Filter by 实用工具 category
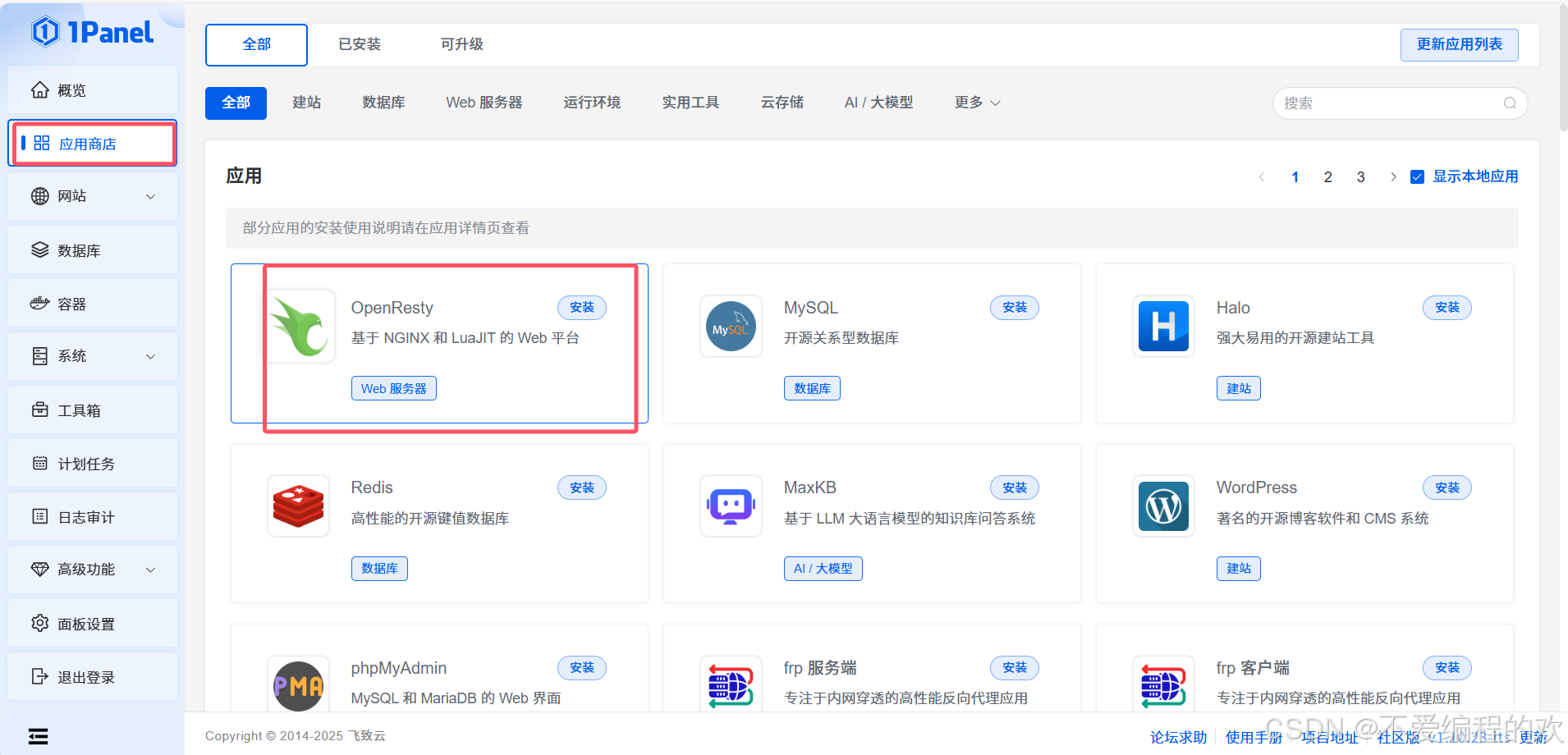Image resolution: width=1568 pixels, height=755 pixels. click(690, 103)
